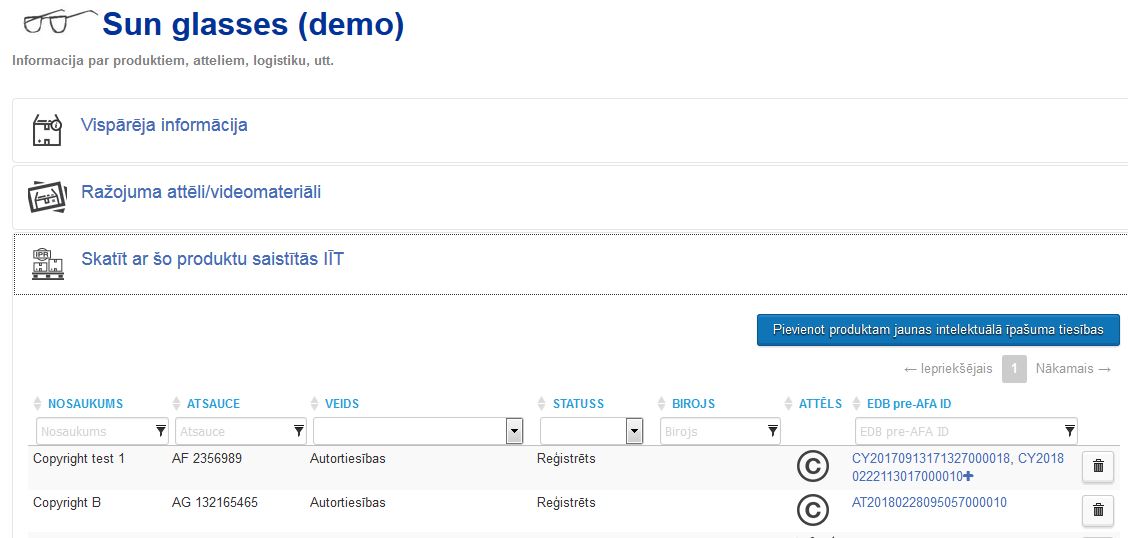
Task: Open the AT2018022809505700010 link
Action: [x=929, y=502]
